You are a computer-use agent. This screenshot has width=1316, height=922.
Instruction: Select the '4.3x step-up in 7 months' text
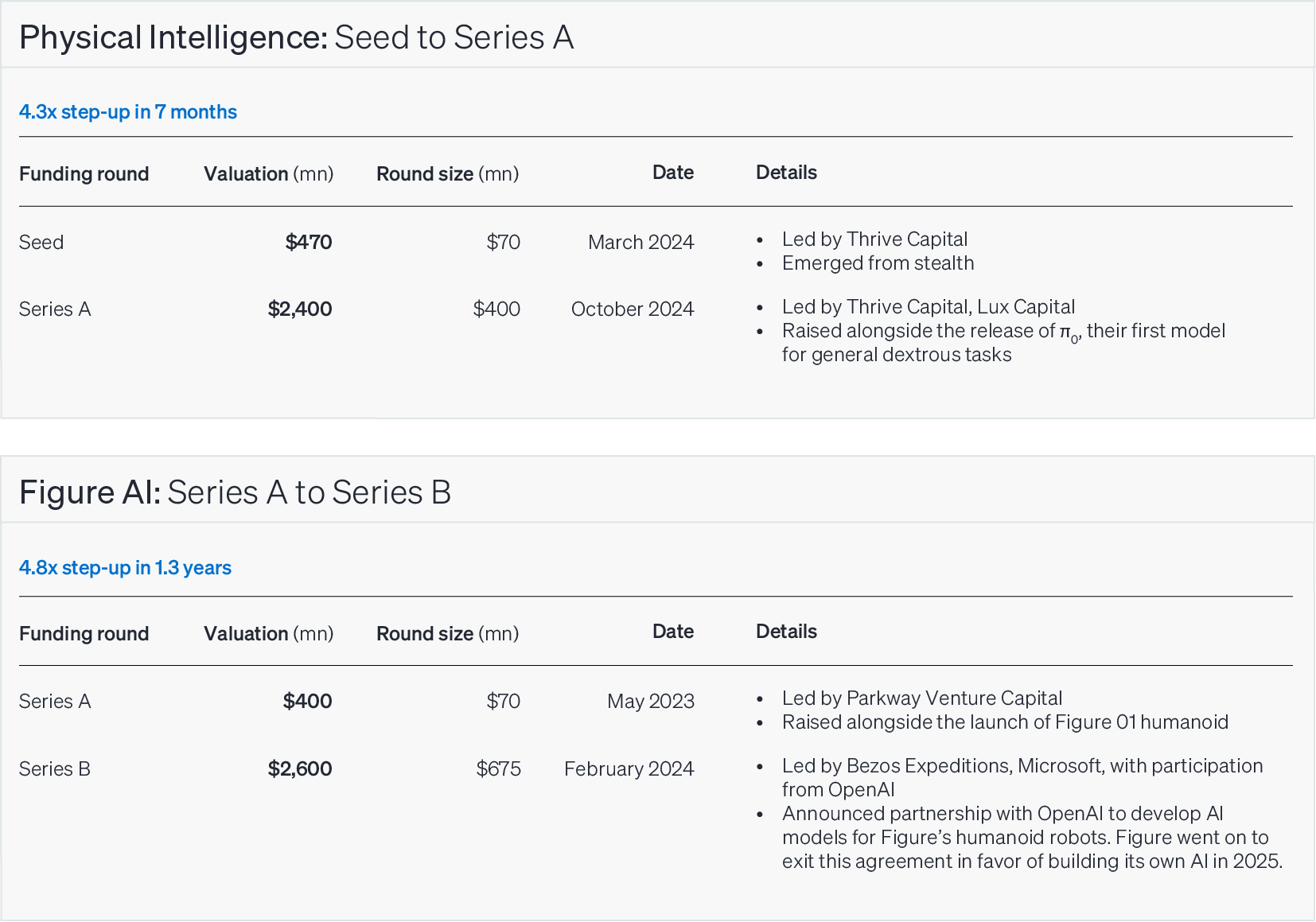click(128, 112)
